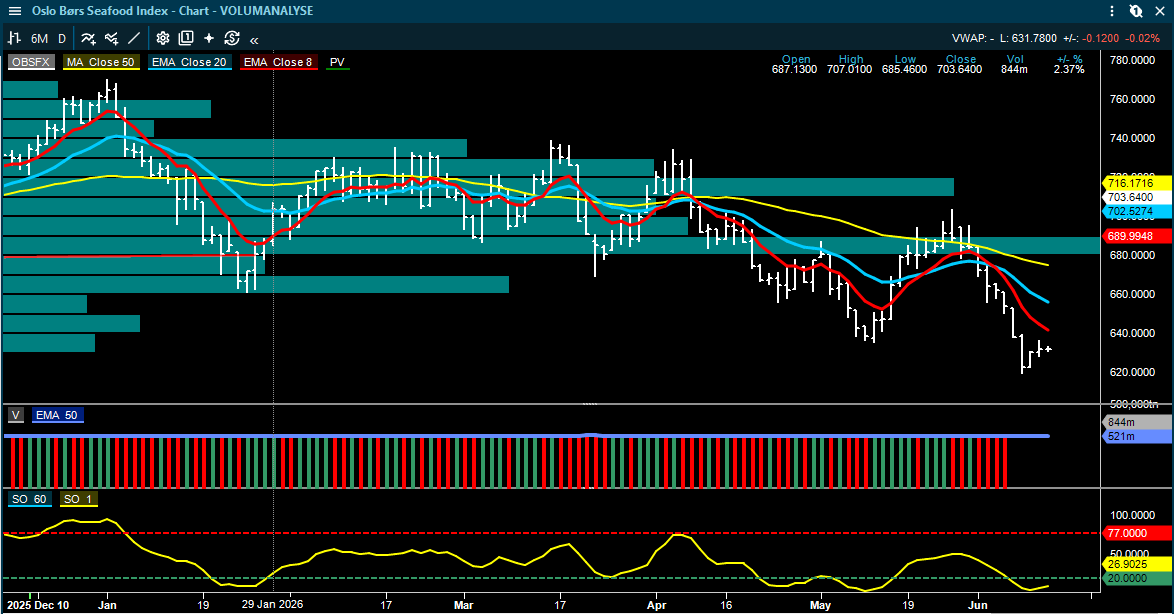Open the three-dot options menu

point(1113,11)
